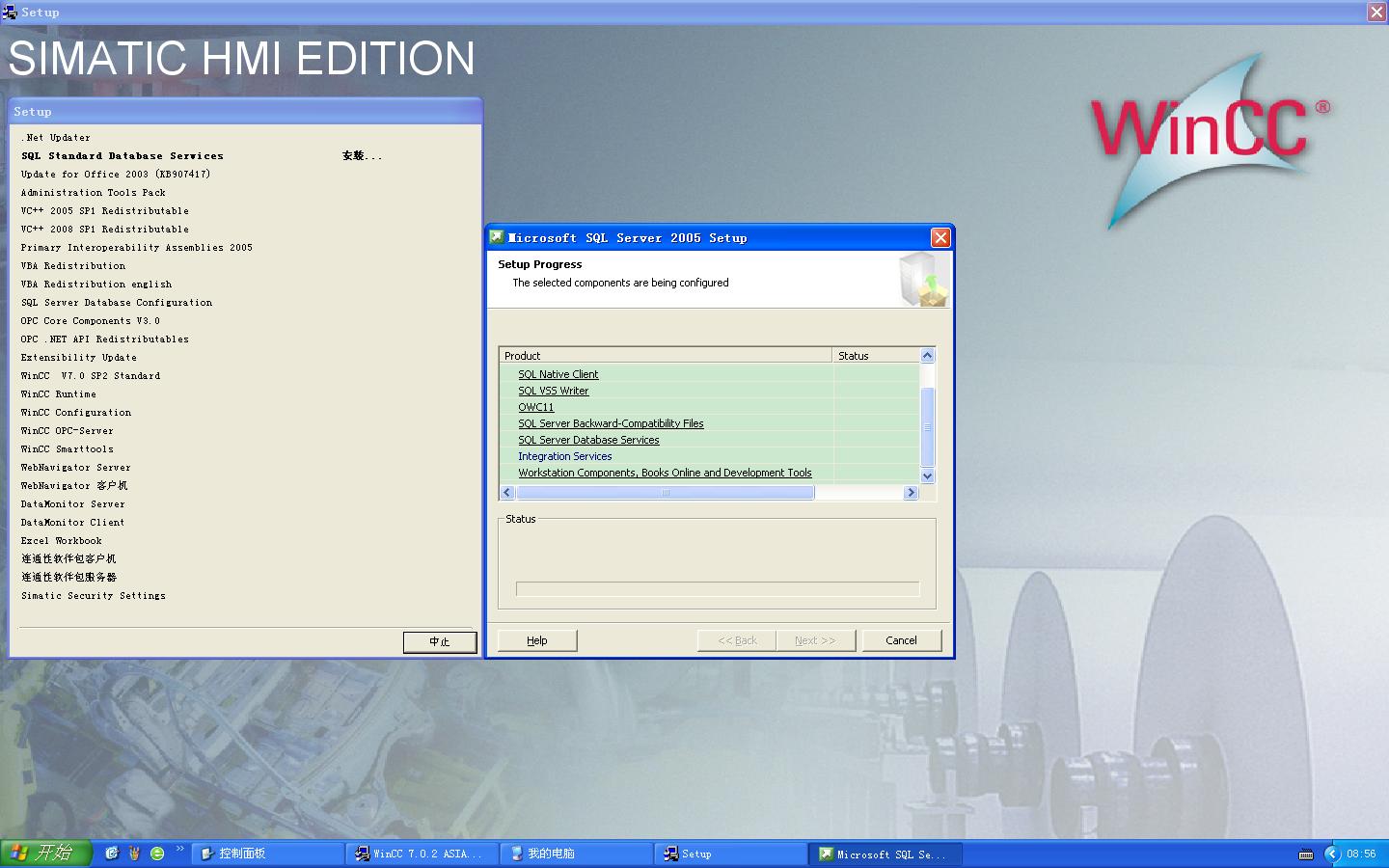Open SQL Server Backward-Compatibility Files link

[x=611, y=423]
